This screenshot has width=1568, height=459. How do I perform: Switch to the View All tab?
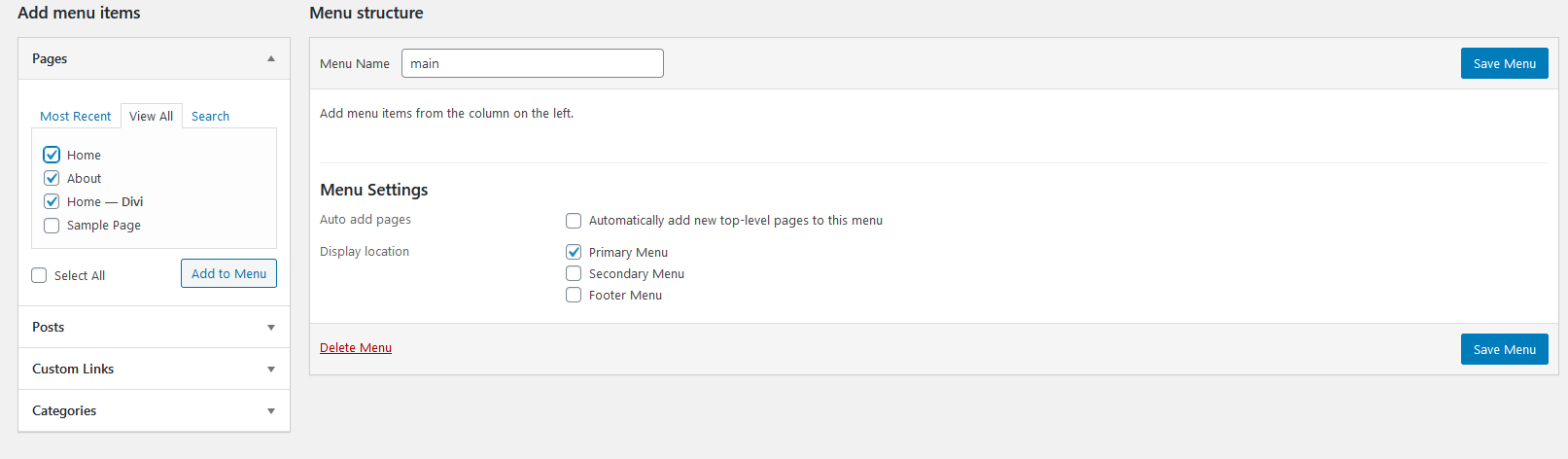152,116
